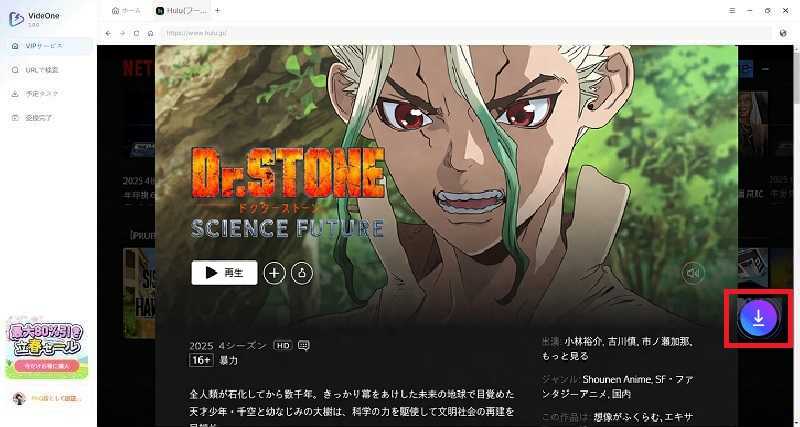Open the hamburger menu in the title bar
This screenshot has width=800, height=427.
(732, 11)
